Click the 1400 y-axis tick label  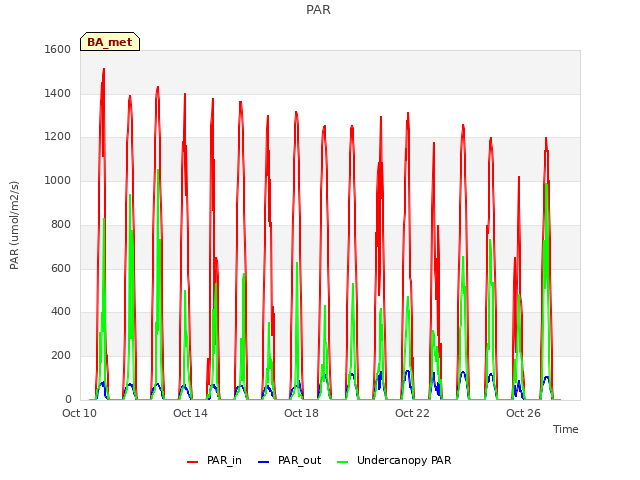tap(58, 93)
